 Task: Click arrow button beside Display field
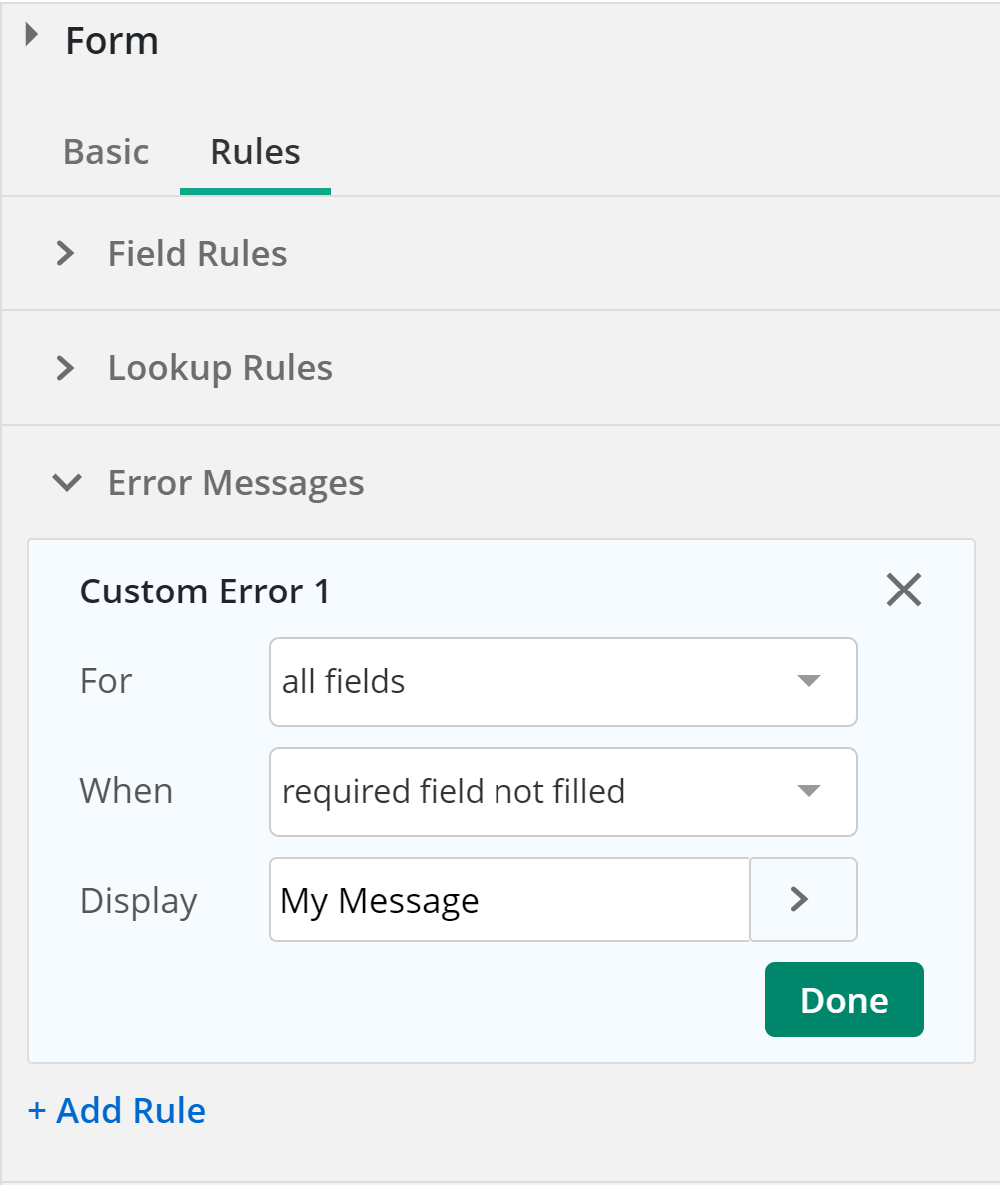[803, 899]
